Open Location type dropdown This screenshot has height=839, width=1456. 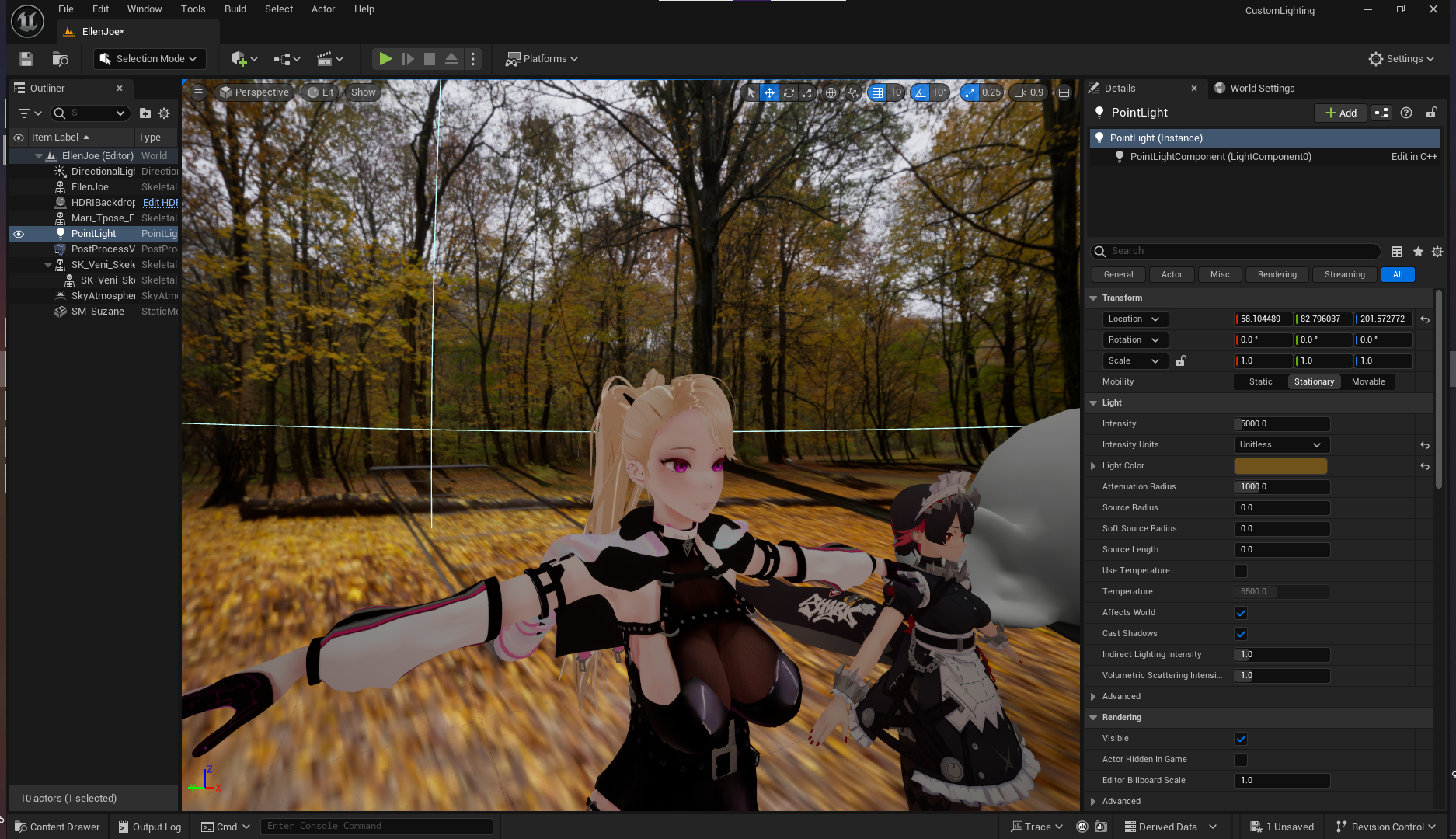(1134, 319)
